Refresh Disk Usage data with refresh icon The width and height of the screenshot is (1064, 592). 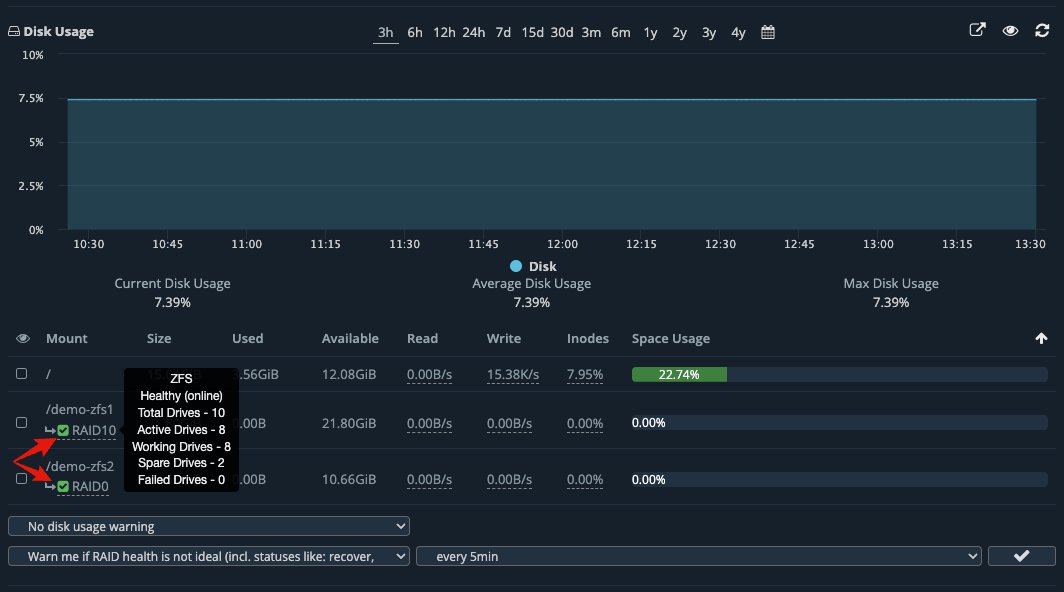pyautogui.click(x=1044, y=31)
